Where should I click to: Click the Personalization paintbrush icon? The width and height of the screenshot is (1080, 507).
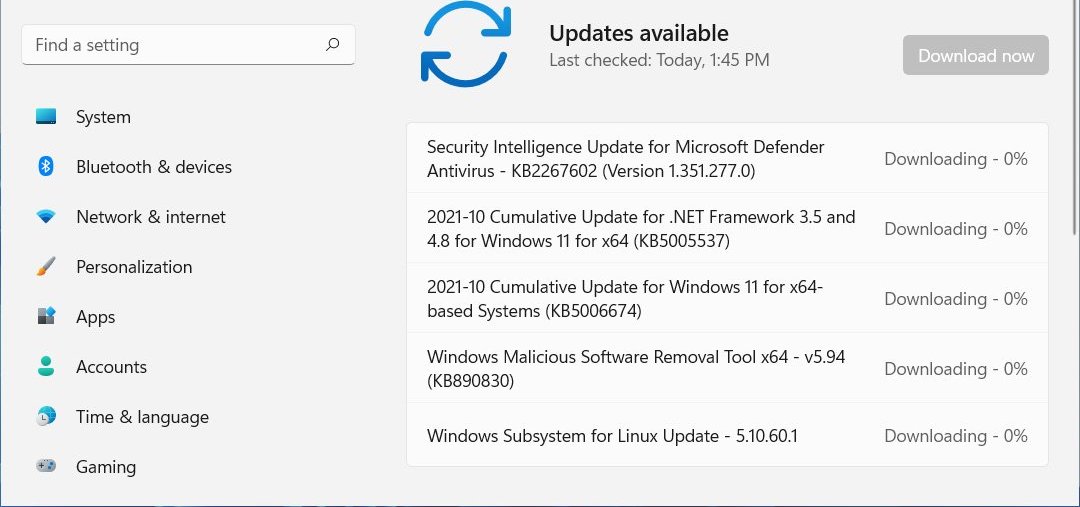pyautogui.click(x=46, y=267)
